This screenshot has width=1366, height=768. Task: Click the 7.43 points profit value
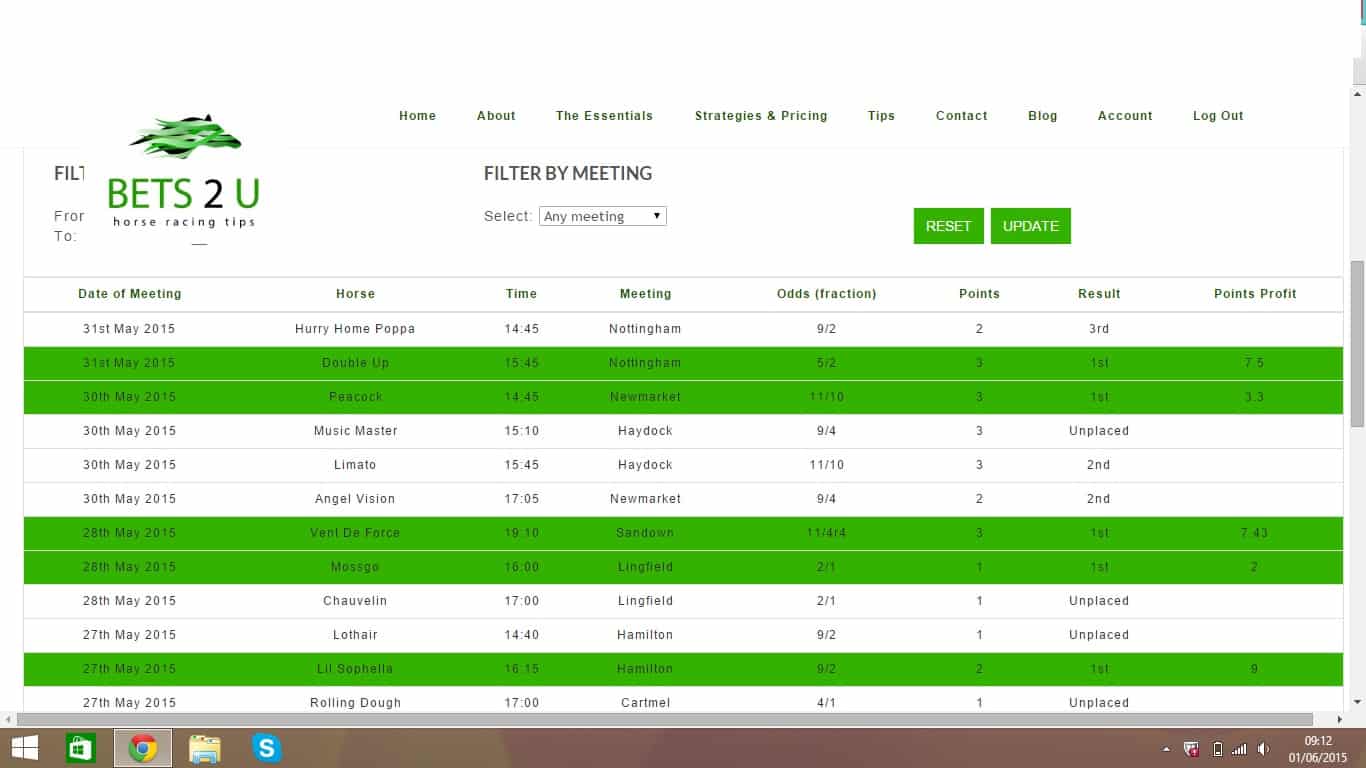[x=1254, y=533]
